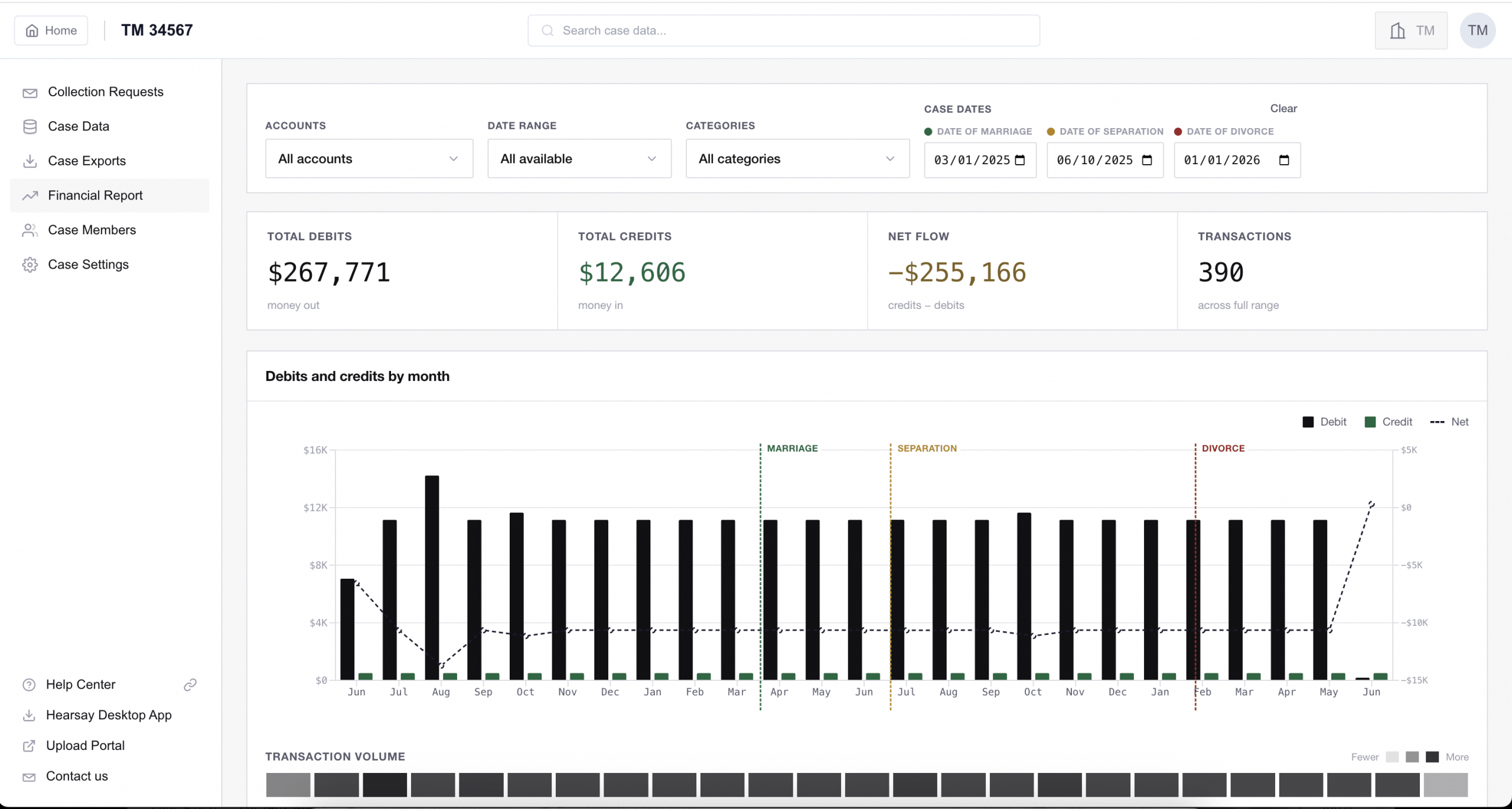Copy Help Center link via chain icon
1512x809 pixels.
click(190, 684)
